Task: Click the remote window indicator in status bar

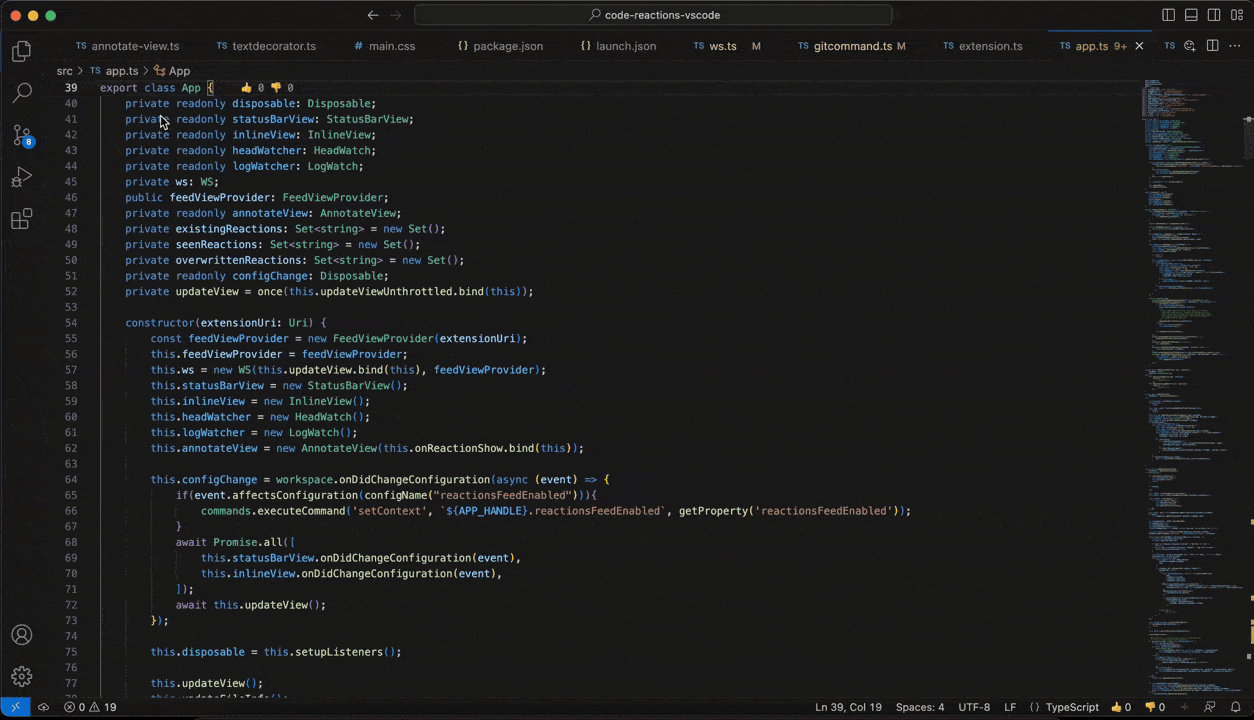Action: click(16, 707)
